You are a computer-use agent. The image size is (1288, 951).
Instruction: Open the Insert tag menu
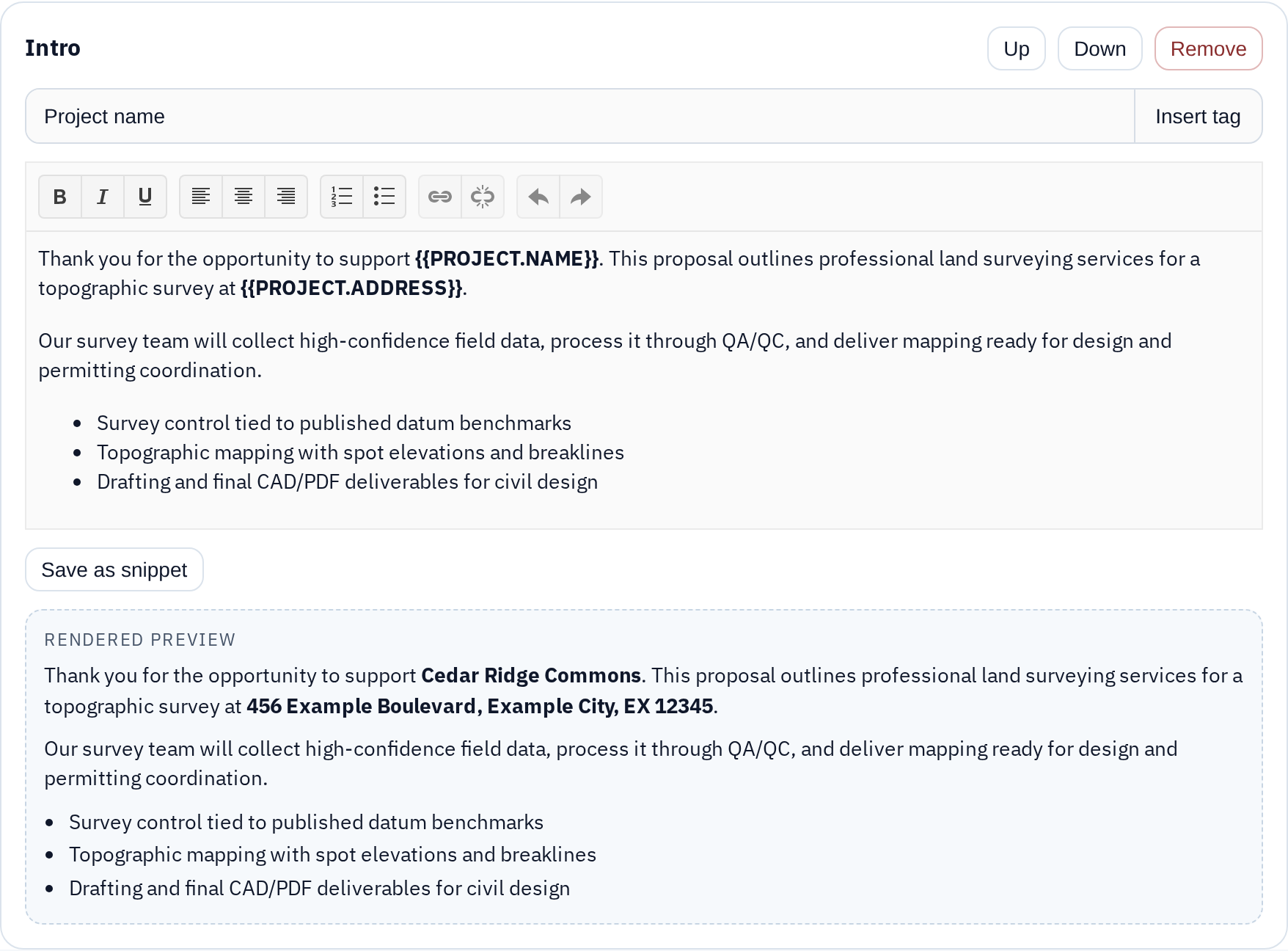[x=1198, y=116]
